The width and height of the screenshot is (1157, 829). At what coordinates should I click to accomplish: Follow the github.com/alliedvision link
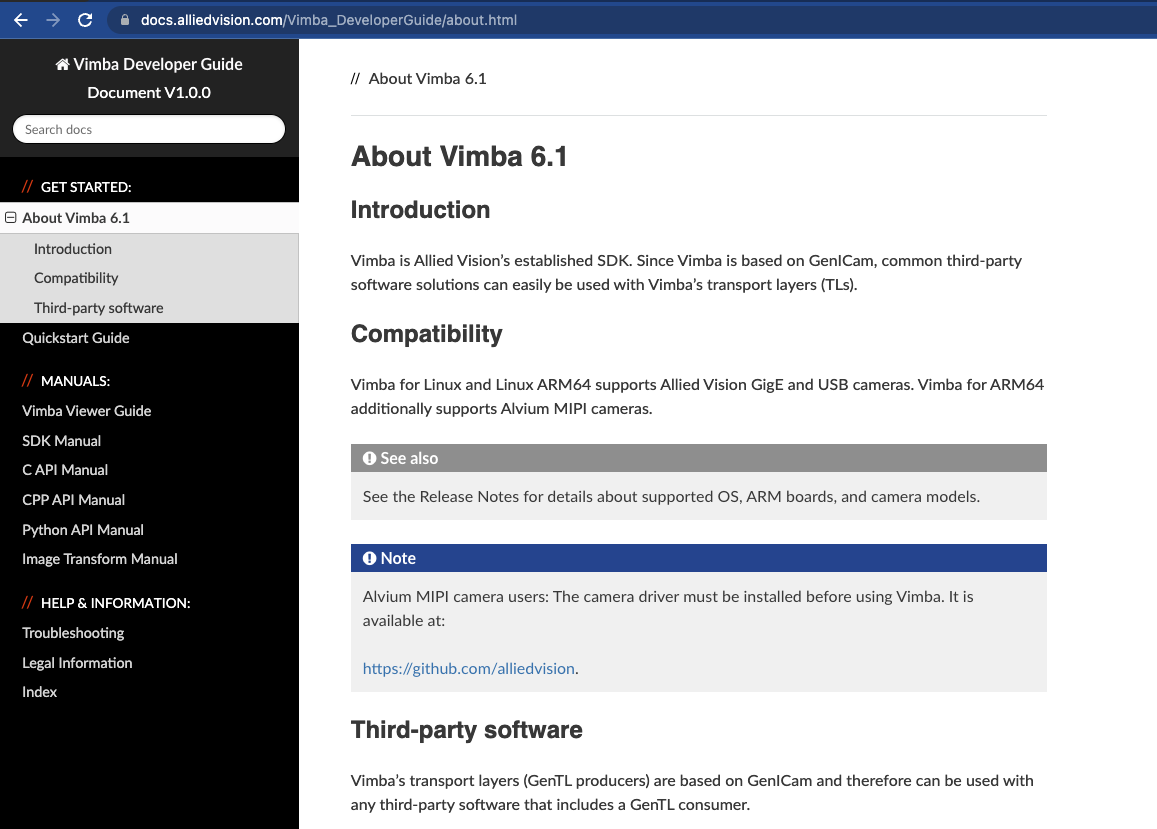469,669
